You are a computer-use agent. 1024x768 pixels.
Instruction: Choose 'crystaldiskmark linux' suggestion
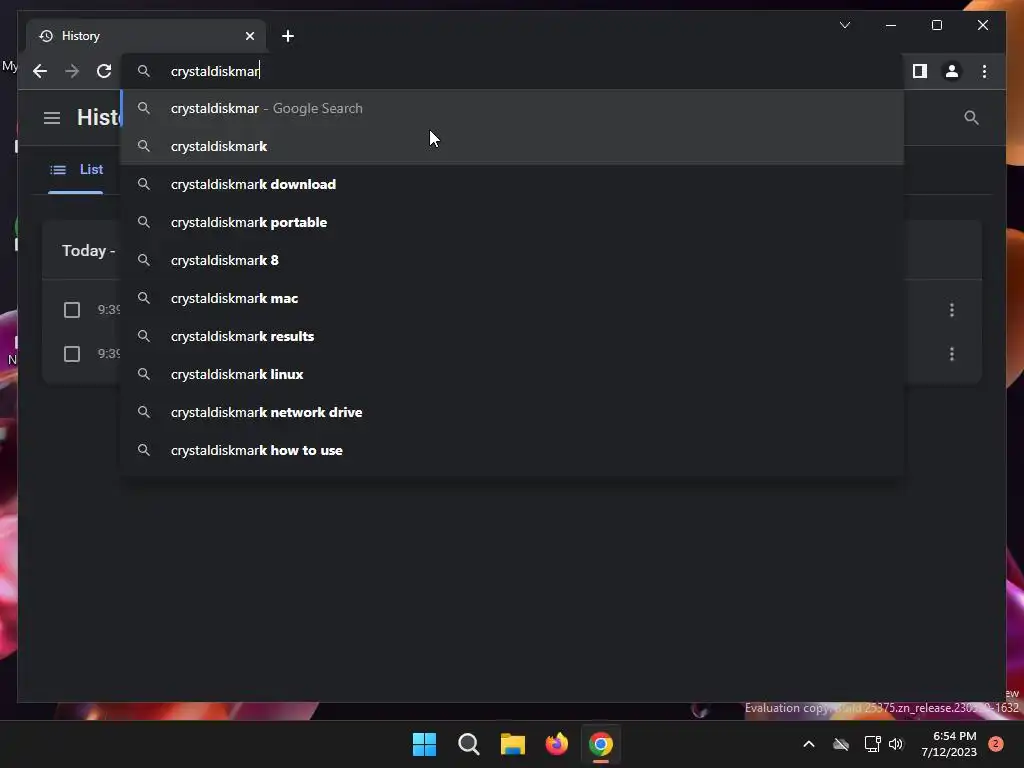513,374
